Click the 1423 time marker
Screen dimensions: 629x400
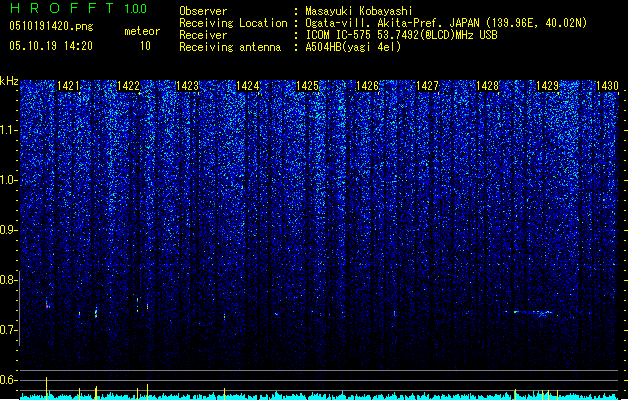(x=188, y=86)
